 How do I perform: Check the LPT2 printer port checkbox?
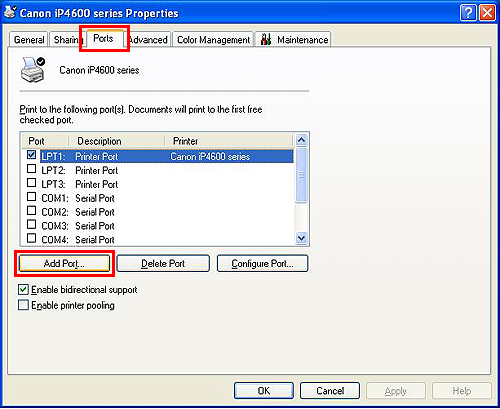click(31, 169)
